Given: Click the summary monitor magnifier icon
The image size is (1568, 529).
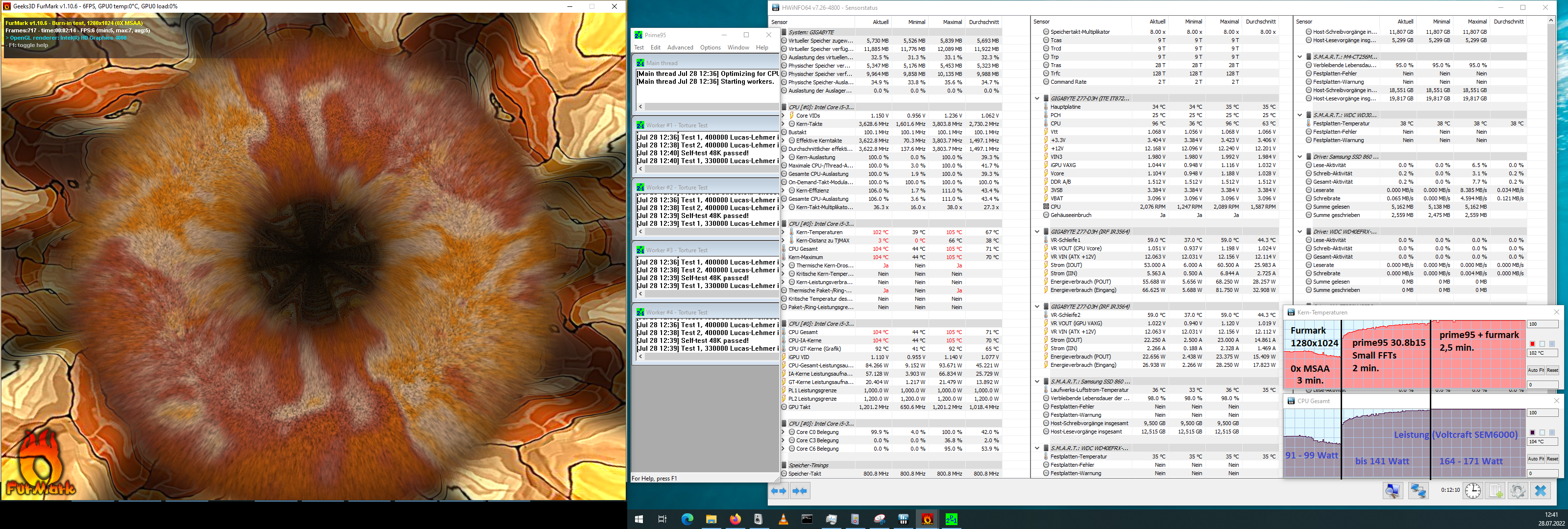Looking at the screenshot, I should pyautogui.click(x=1393, y=491).
